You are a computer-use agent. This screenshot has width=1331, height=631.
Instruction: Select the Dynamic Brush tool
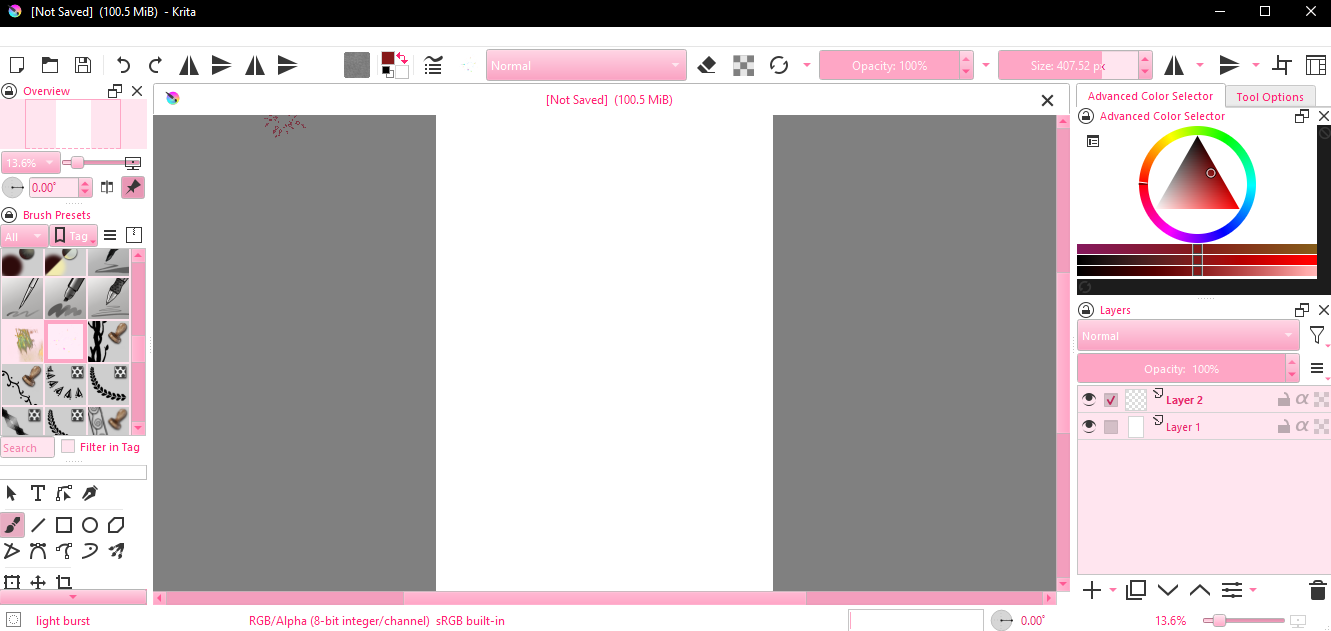[90, 550]
